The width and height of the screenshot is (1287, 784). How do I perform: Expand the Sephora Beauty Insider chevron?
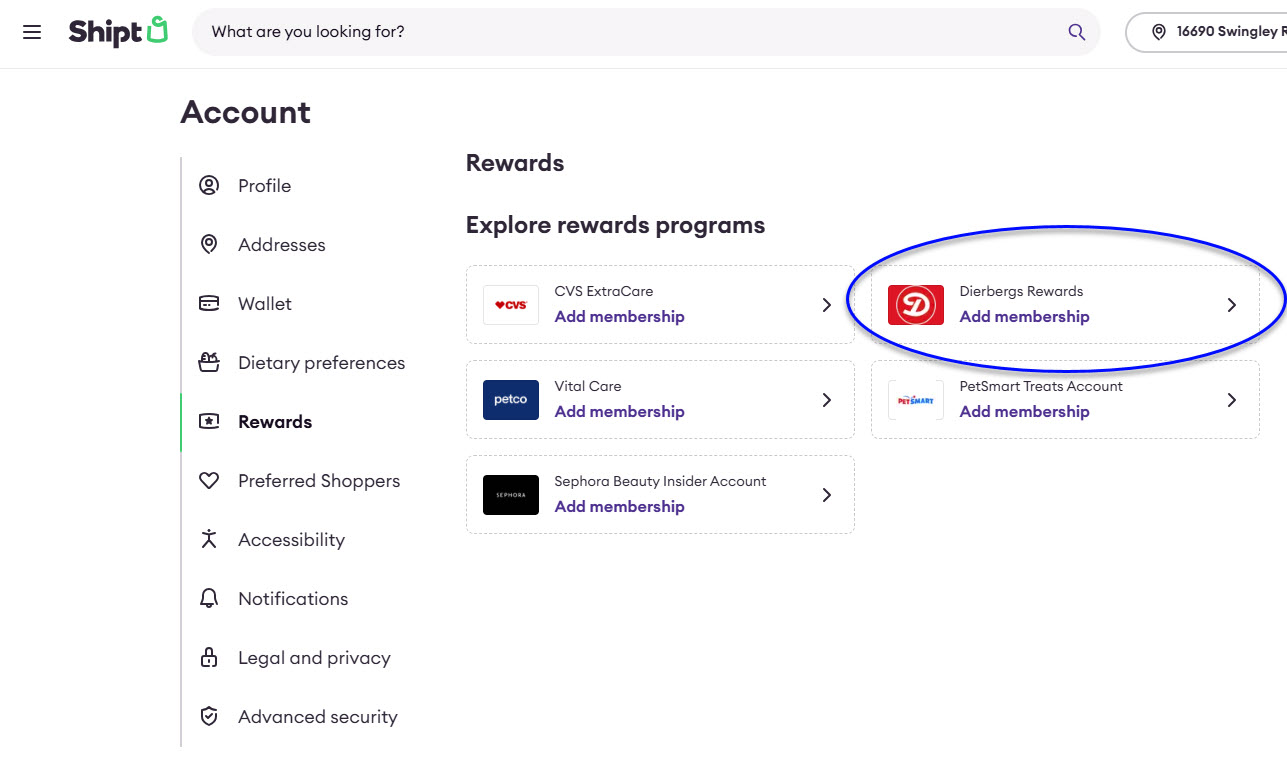[x=827, y=495]
